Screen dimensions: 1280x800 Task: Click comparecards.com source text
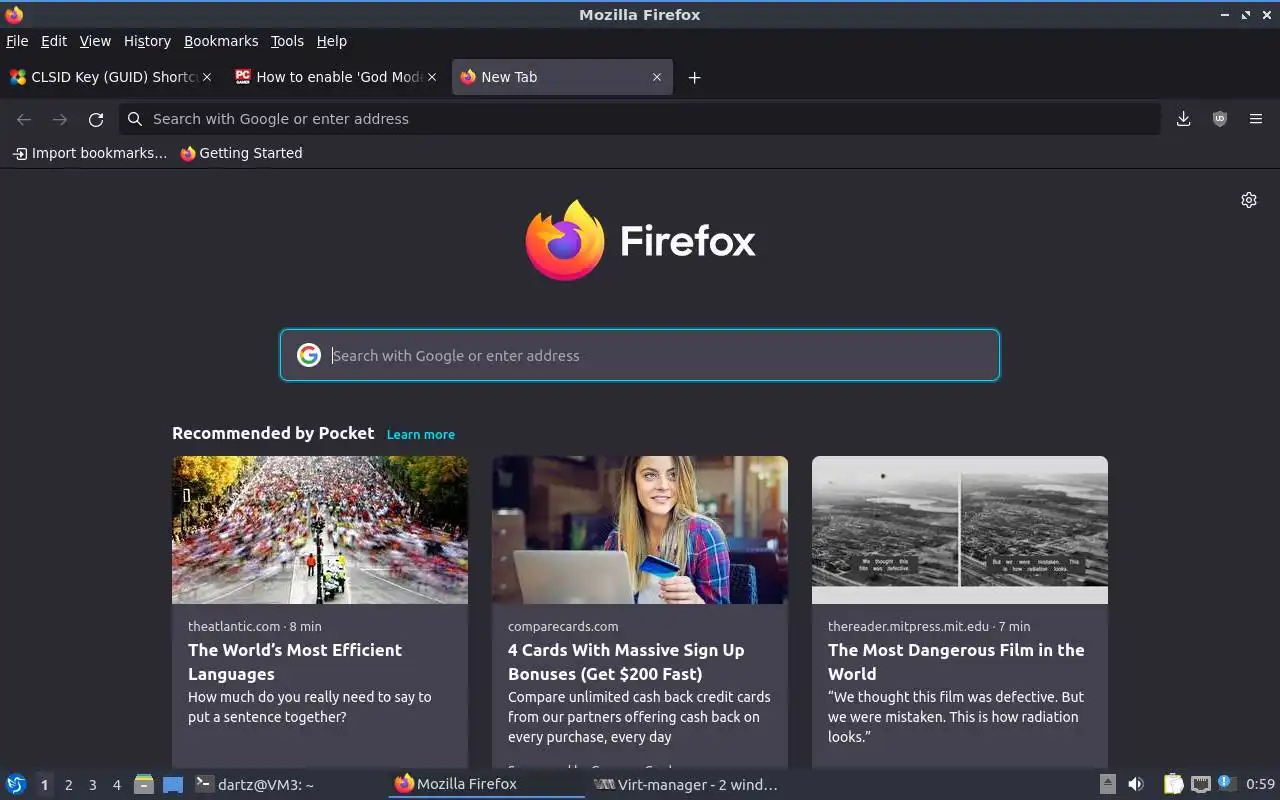(x=563, y=626)
